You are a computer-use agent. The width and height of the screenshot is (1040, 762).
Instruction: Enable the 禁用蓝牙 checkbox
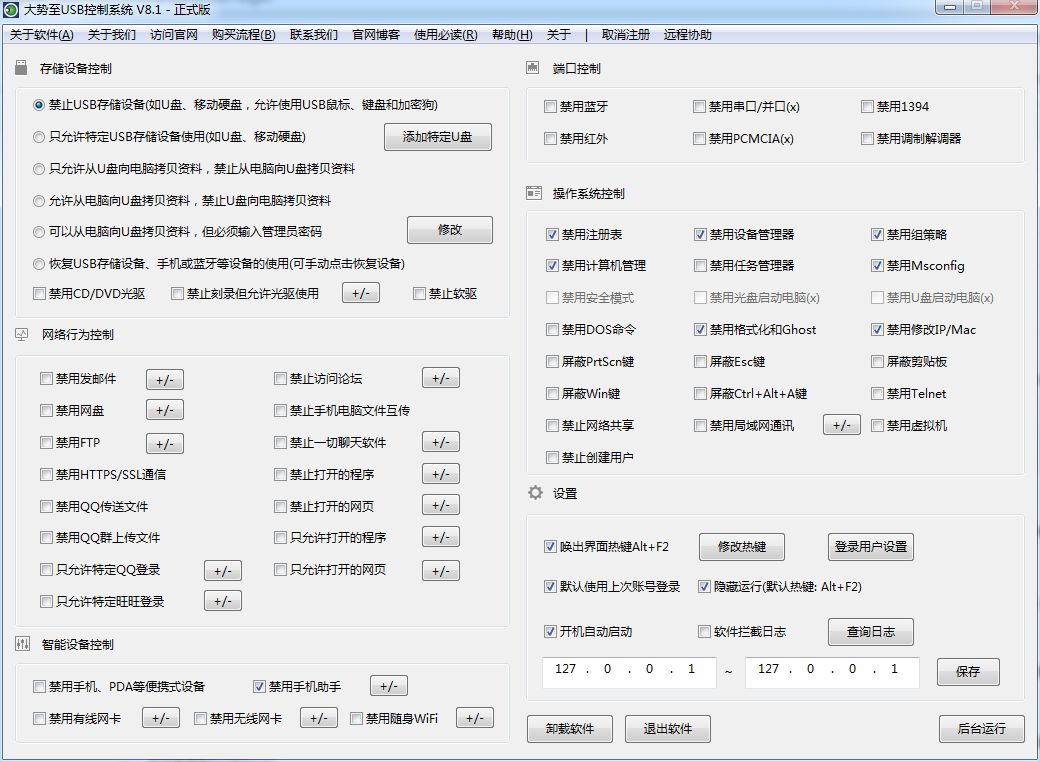(x=551, y=107)
